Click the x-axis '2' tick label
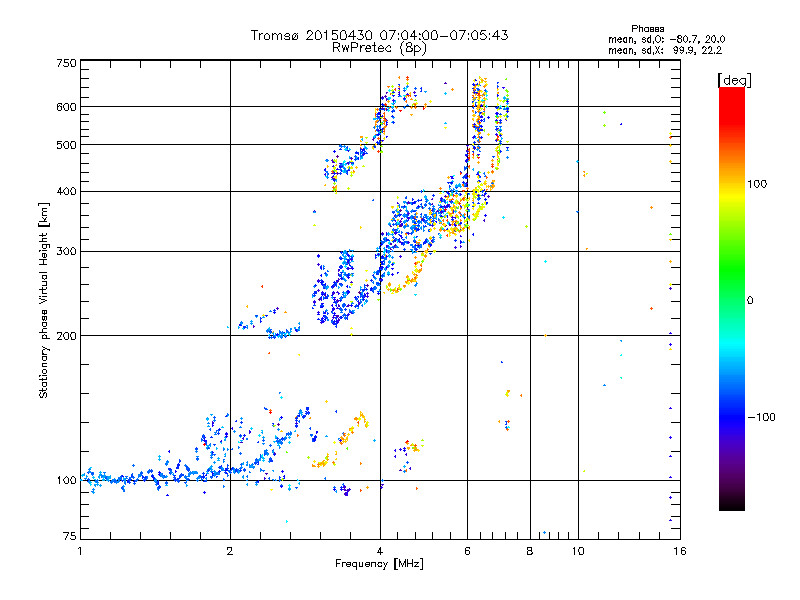Image resolution: width=800 pixels, height=600 pixels. tap(230, 551)
